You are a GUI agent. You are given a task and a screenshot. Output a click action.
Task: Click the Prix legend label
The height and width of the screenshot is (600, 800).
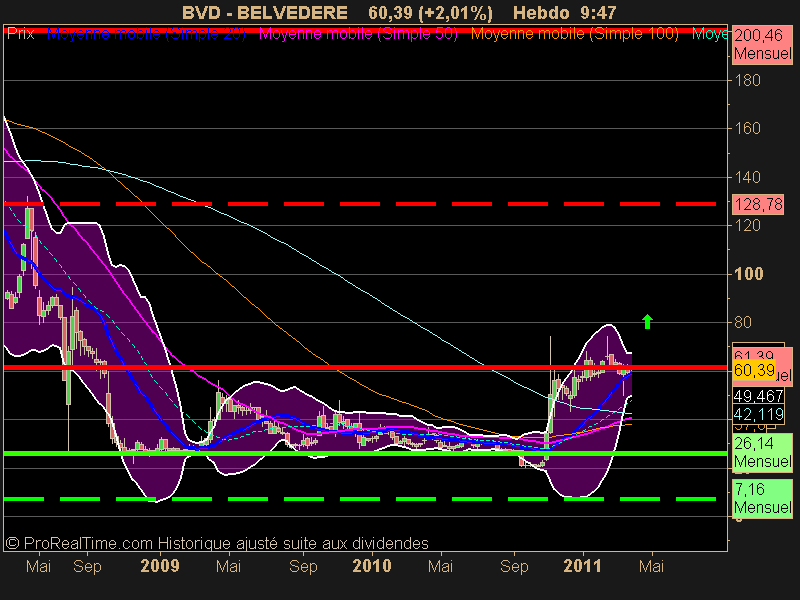tap(20, 34)
